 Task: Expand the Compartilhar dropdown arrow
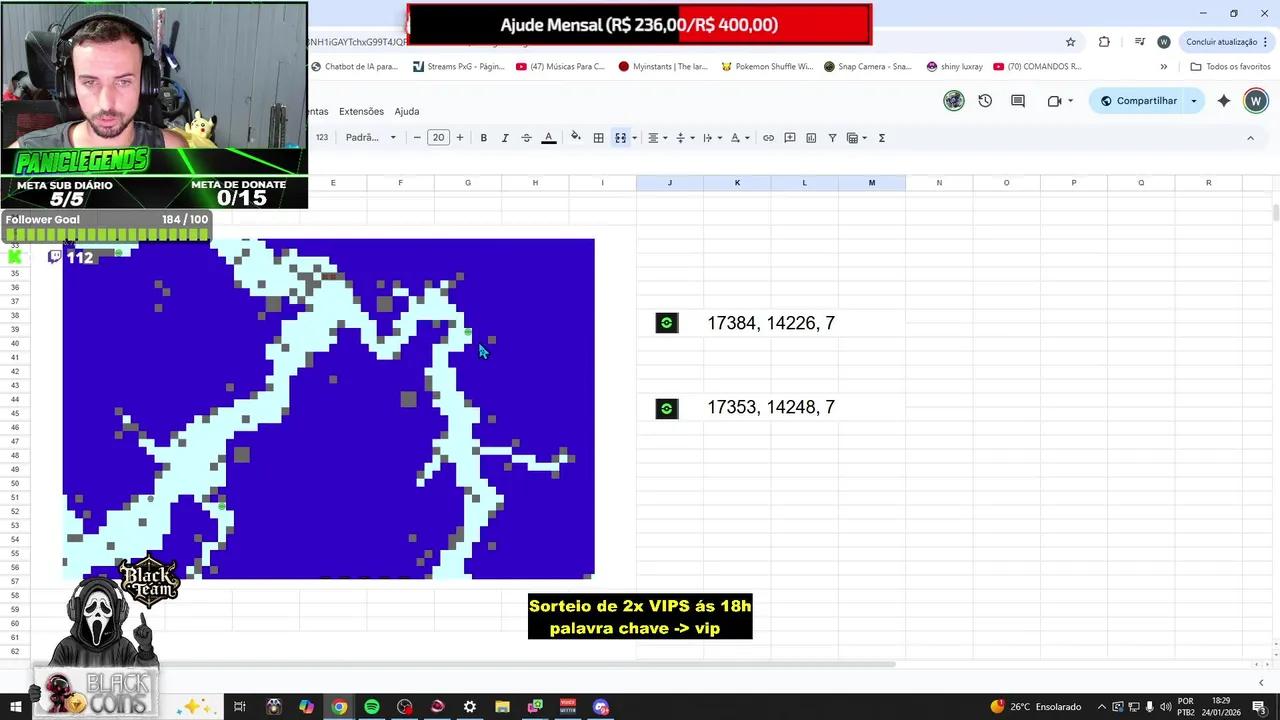1193,101
